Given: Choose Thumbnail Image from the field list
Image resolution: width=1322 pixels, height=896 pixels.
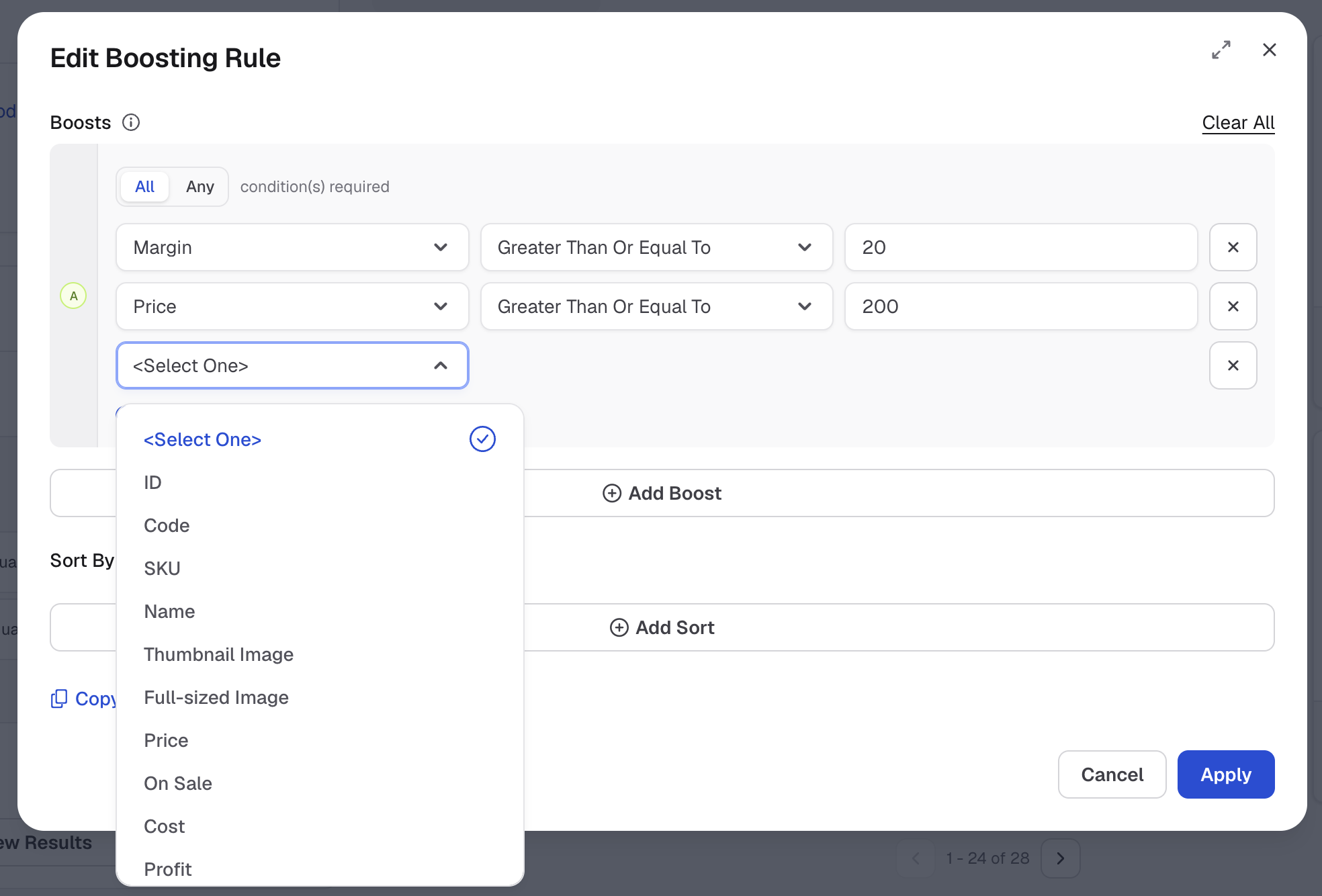Looking at the screenshot, I should [320, 654].
